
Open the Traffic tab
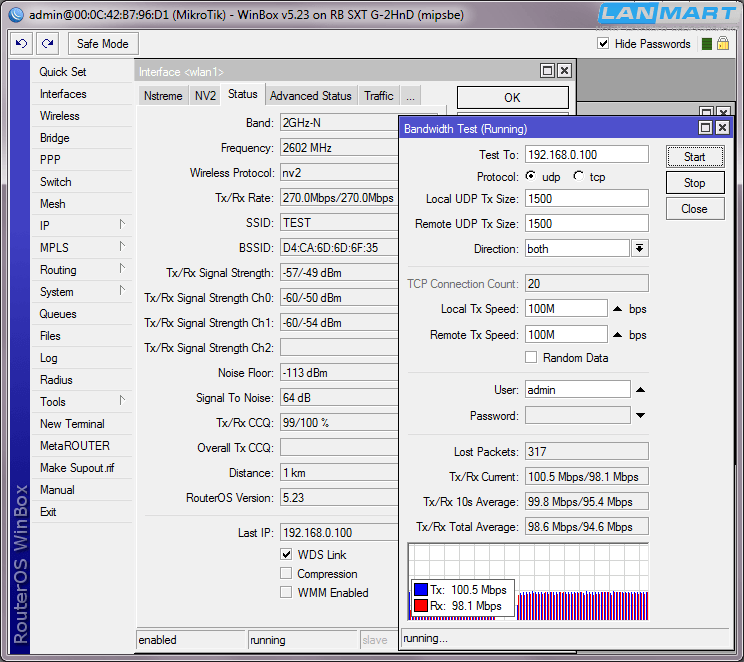[379, 96]
